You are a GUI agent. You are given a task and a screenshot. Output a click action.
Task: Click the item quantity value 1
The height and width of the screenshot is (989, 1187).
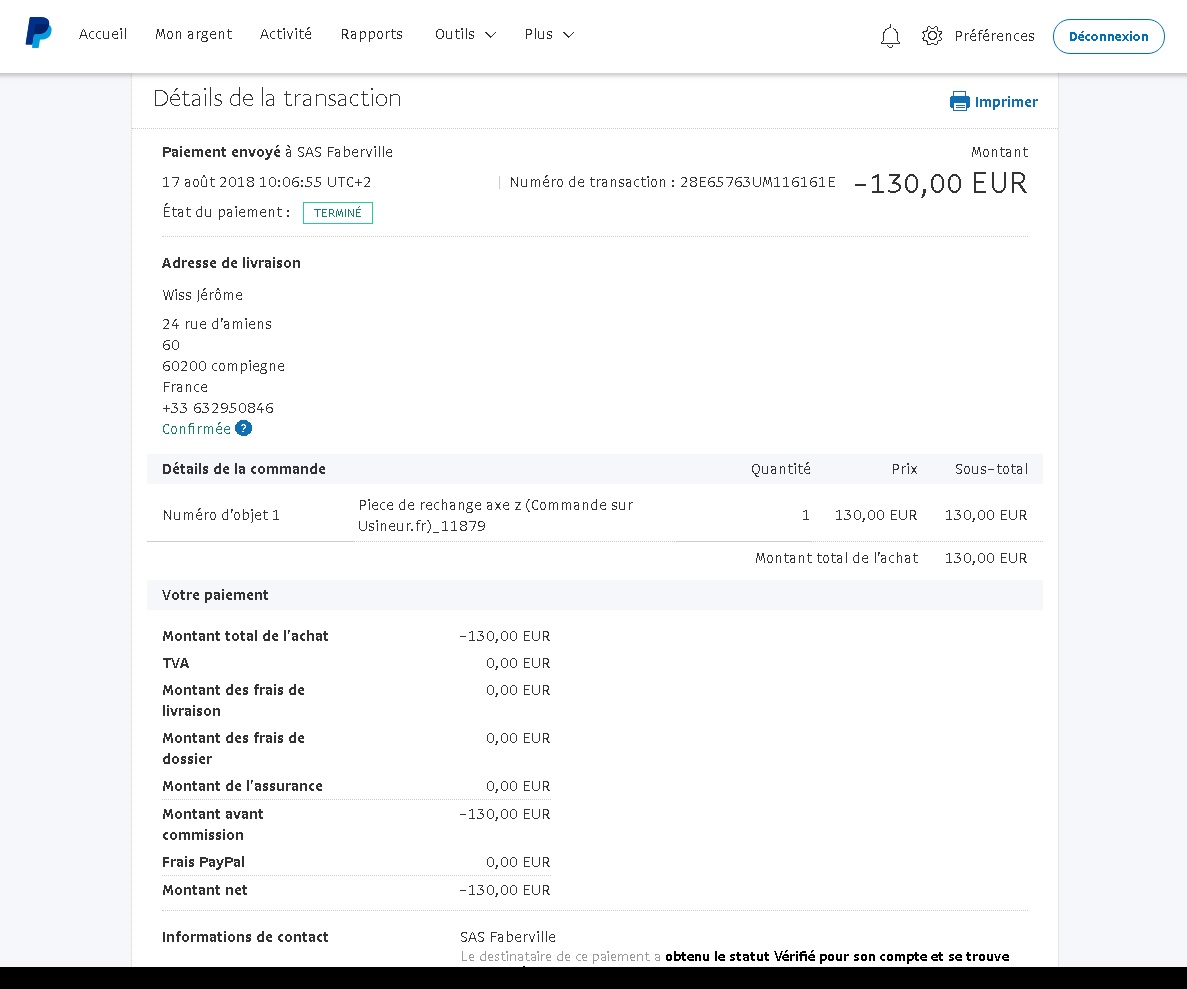tap(805, 515)
